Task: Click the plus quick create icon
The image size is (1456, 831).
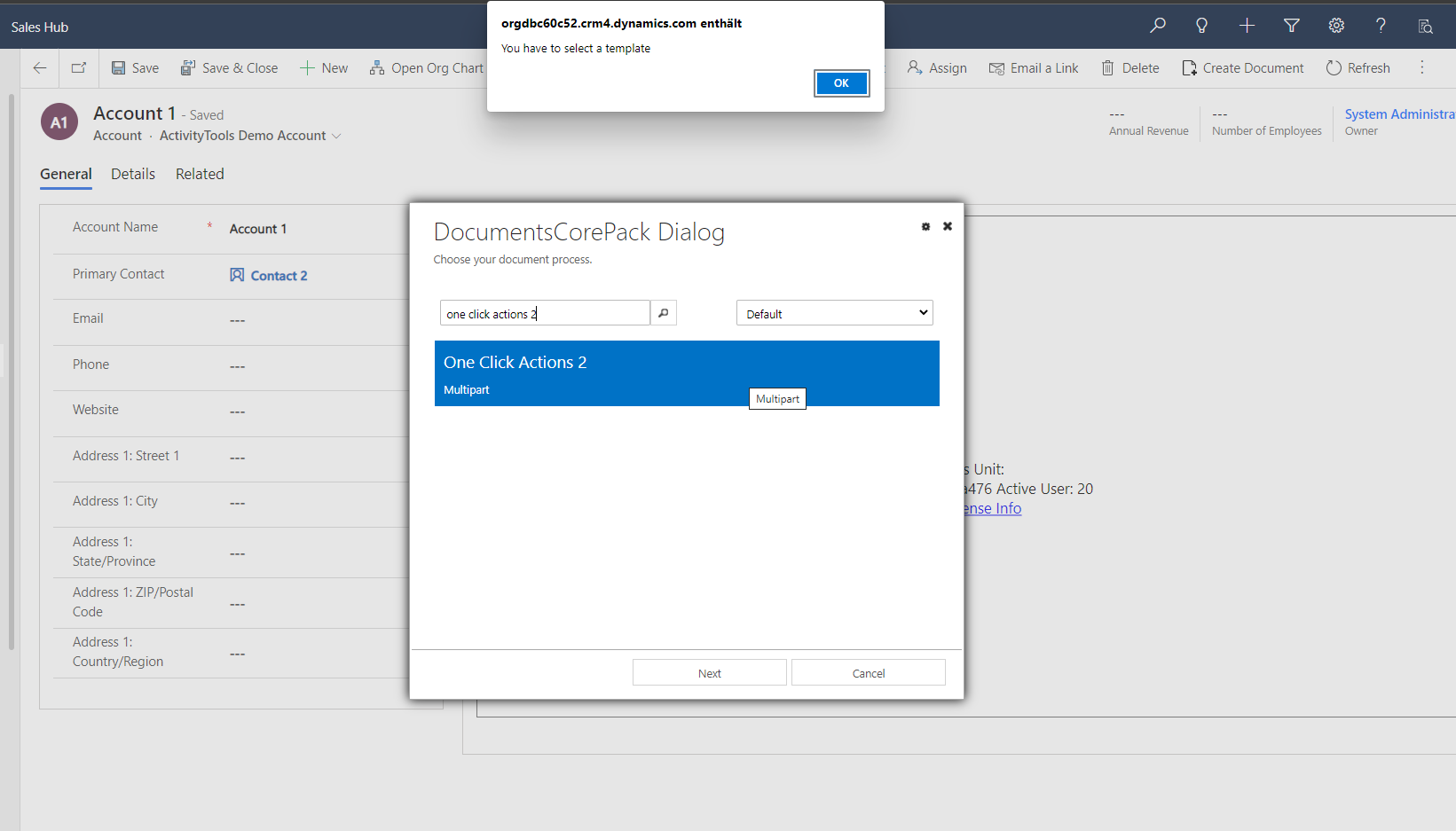Action: pos(1247,26)
